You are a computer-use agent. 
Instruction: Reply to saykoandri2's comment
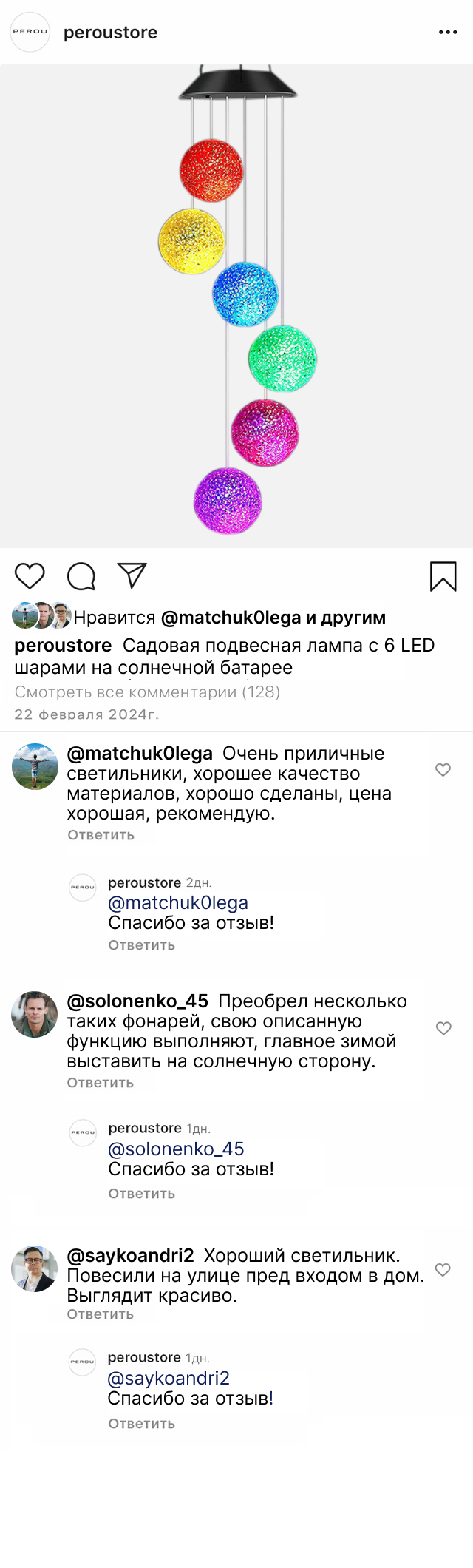tap(101, 1314)
